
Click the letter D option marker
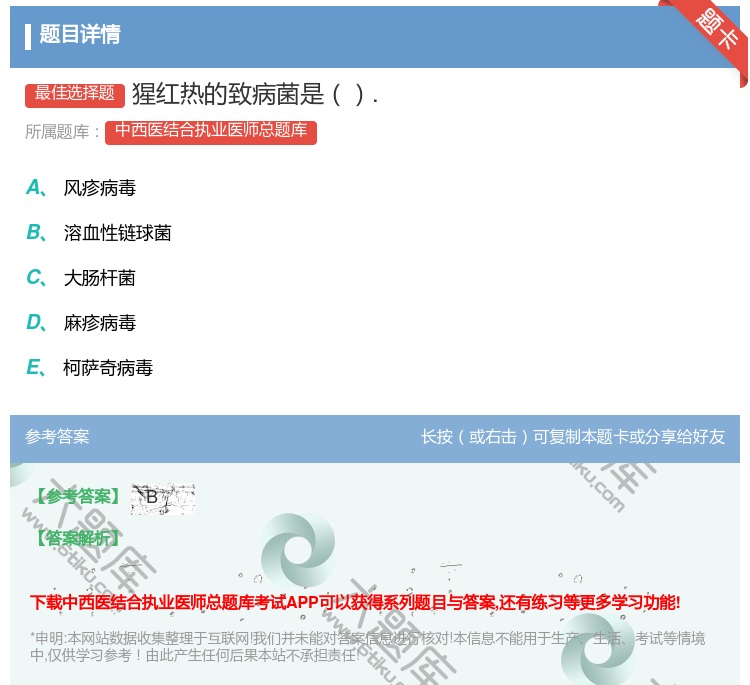[36, 323]
